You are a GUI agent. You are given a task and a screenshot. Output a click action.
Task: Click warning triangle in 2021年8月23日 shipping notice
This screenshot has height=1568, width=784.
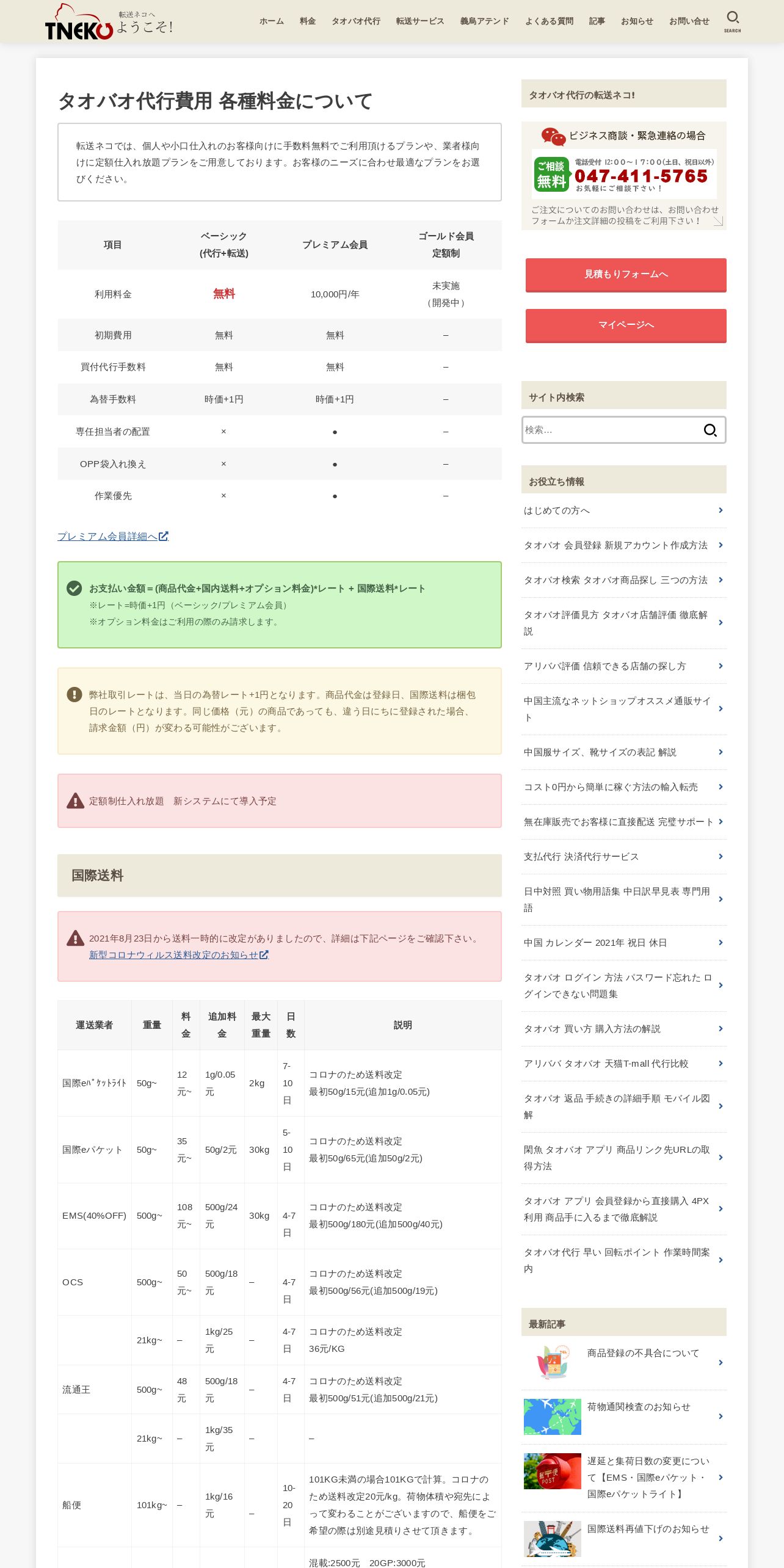pos(75,938)
